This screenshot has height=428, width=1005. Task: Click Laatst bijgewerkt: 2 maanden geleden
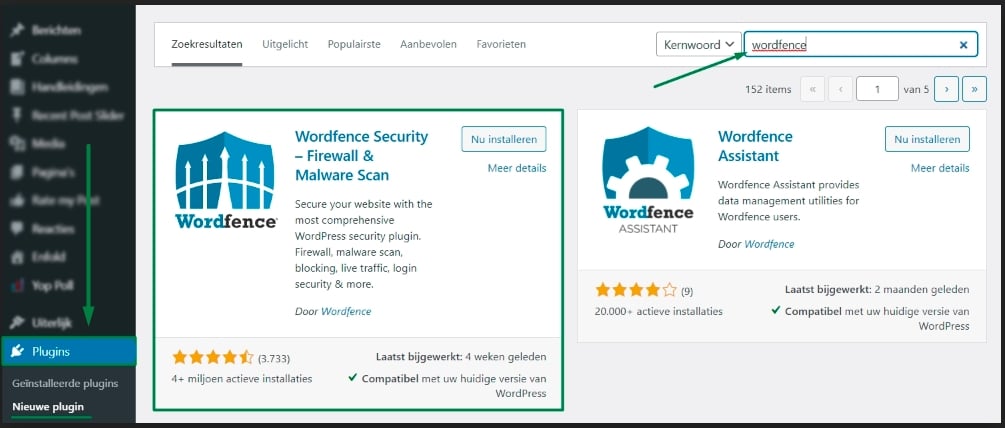click(x=877, y=290)
